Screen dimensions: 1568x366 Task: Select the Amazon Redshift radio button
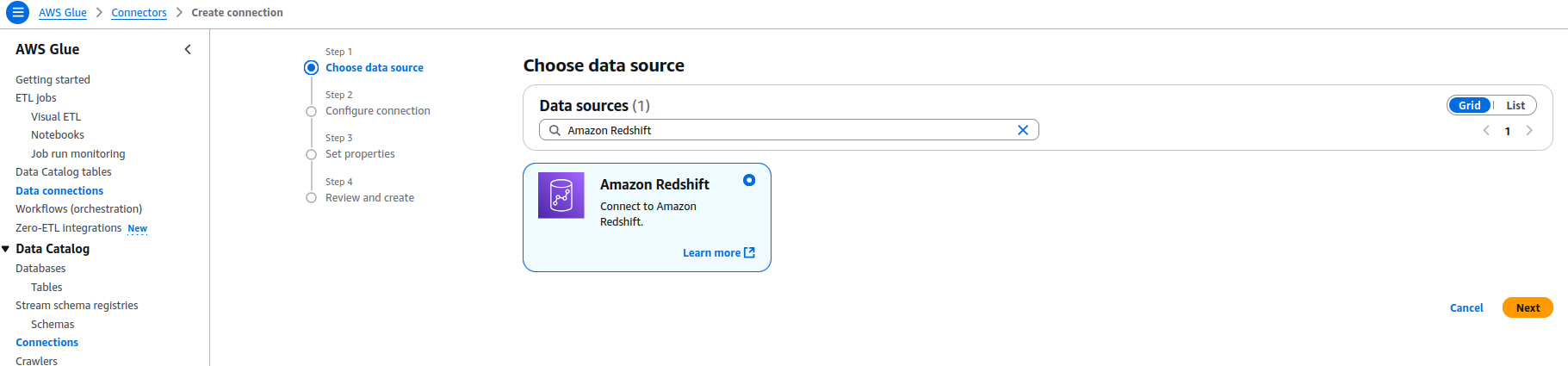click(749, 180)
